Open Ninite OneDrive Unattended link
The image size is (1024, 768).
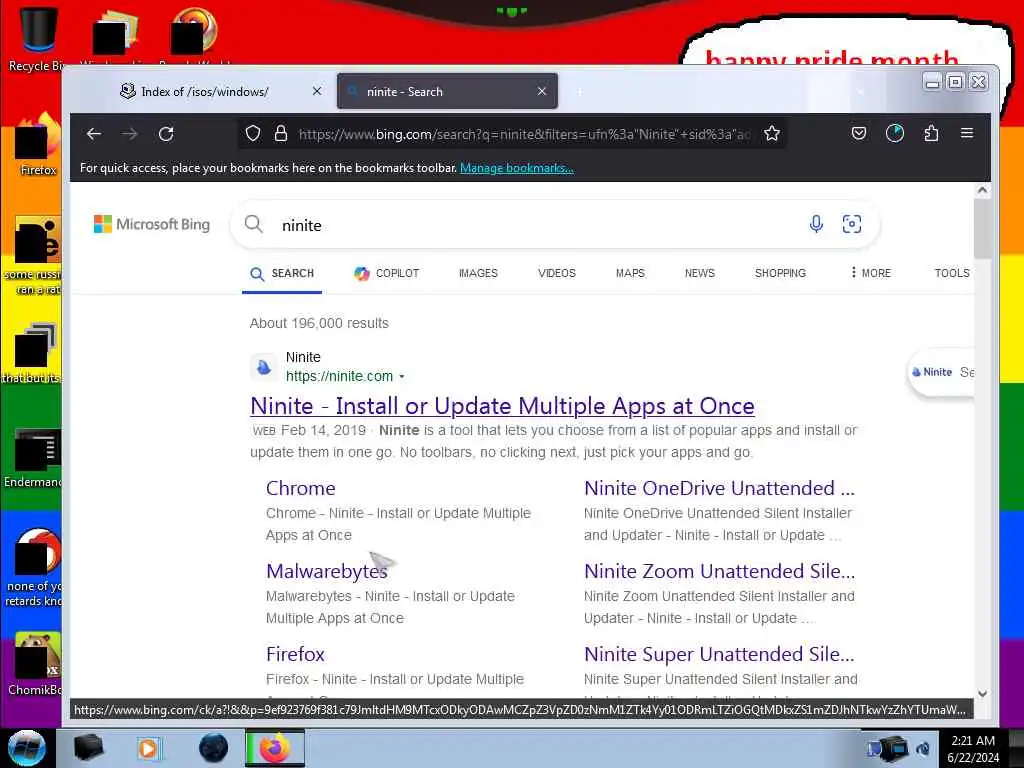(x=719, y=488)
